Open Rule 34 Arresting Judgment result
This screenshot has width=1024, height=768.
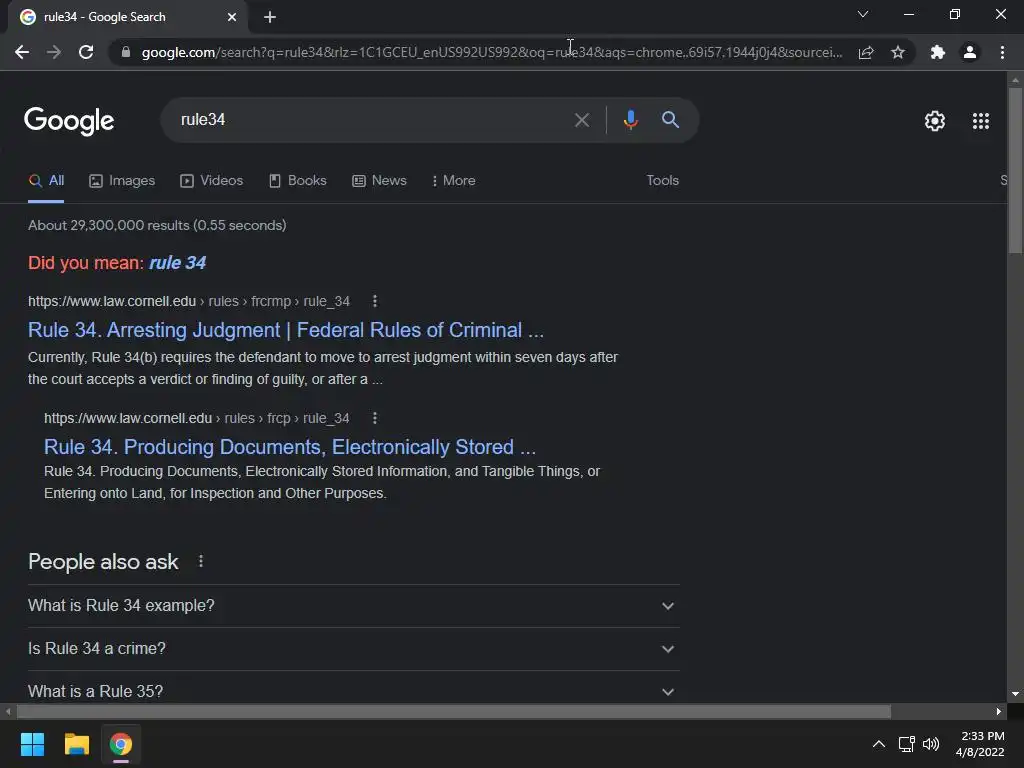point(286,330)
